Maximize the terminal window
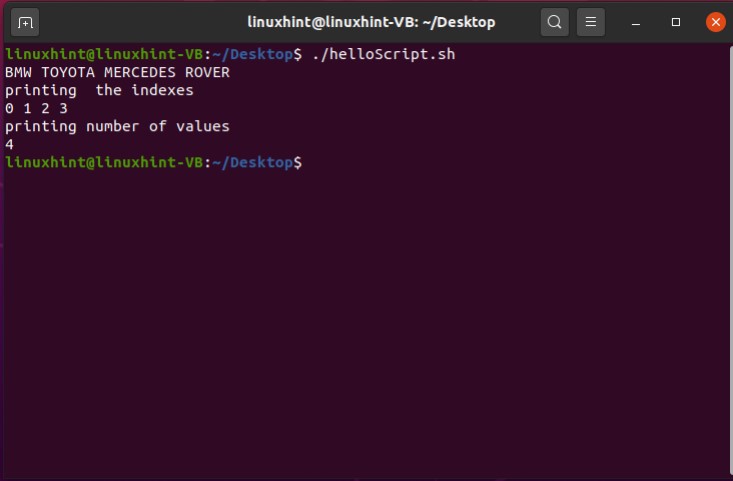Image resolution: width=733 pixels, height=481 pixels. 676,21
